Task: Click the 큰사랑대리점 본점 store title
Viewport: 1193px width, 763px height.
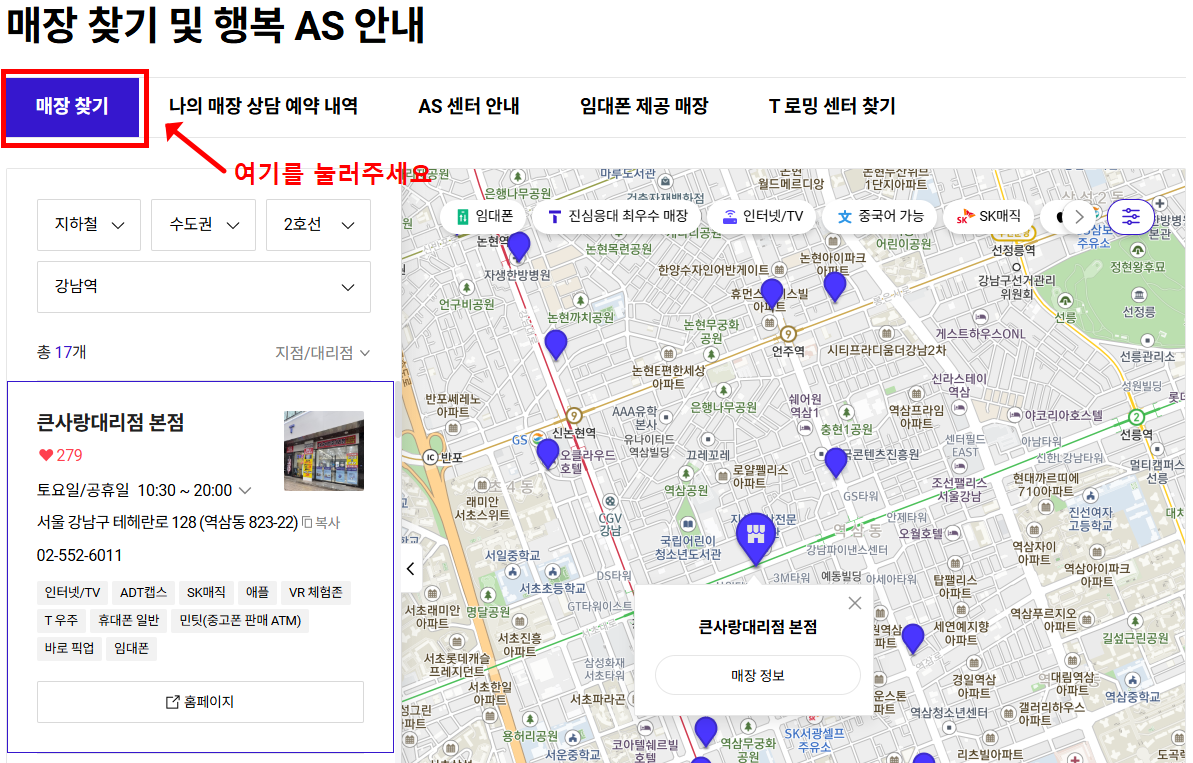Action: click(111, 422)
